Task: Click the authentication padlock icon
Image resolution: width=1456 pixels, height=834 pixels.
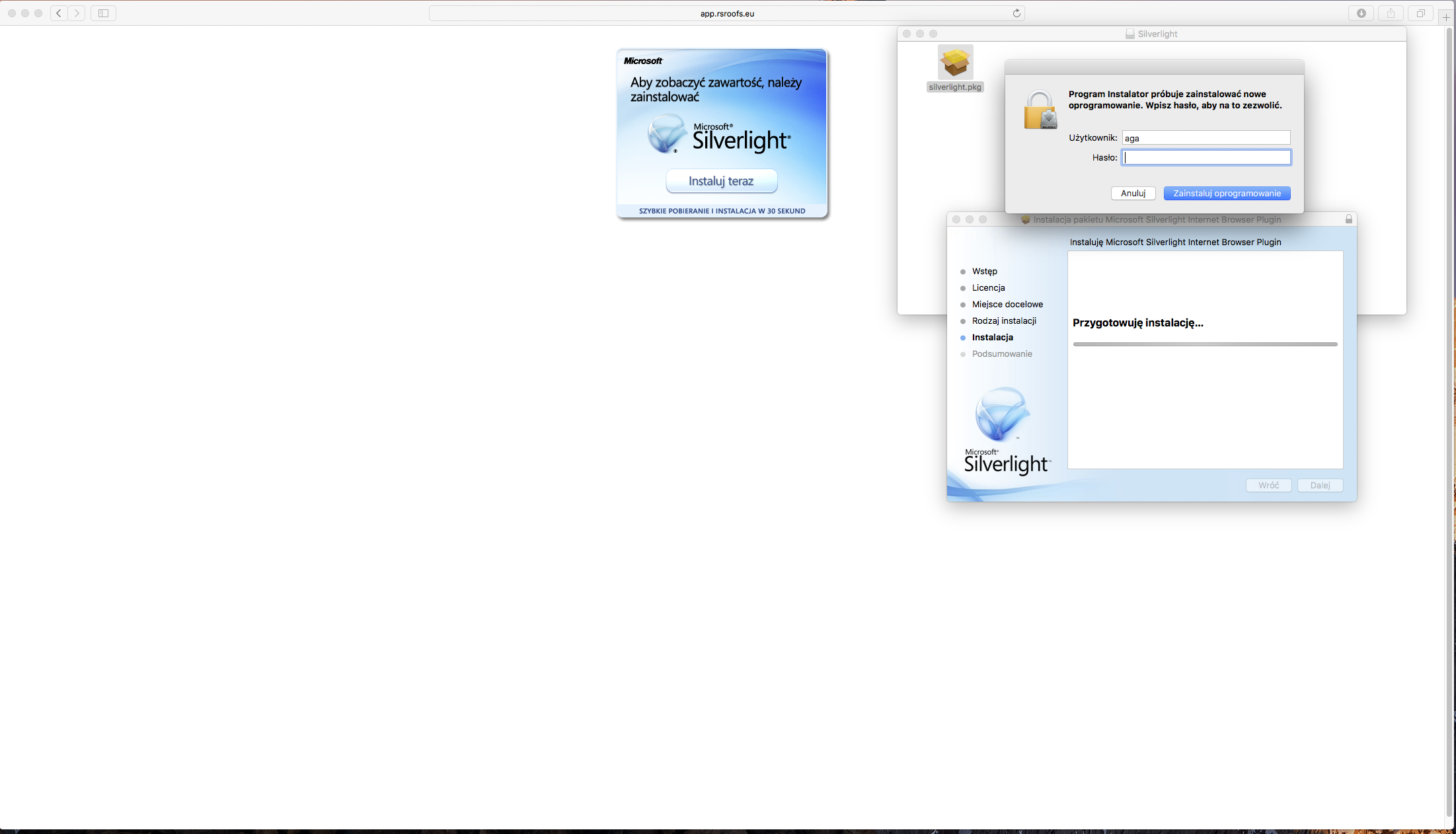Action: click(x=1040, y=110)
